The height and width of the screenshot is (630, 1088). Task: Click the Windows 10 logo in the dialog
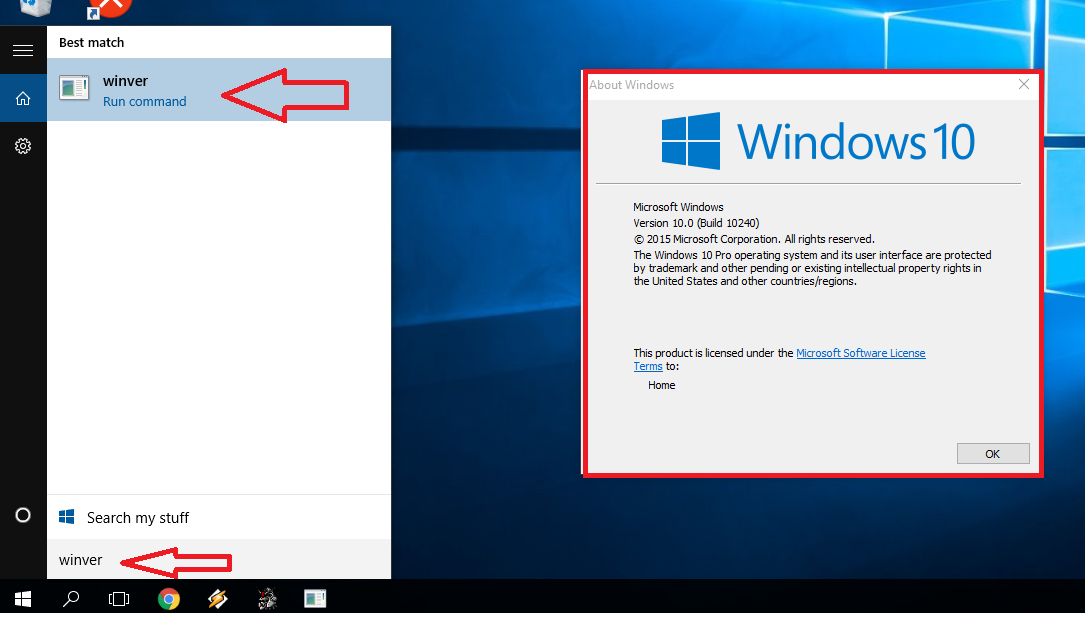coord(818,141)
